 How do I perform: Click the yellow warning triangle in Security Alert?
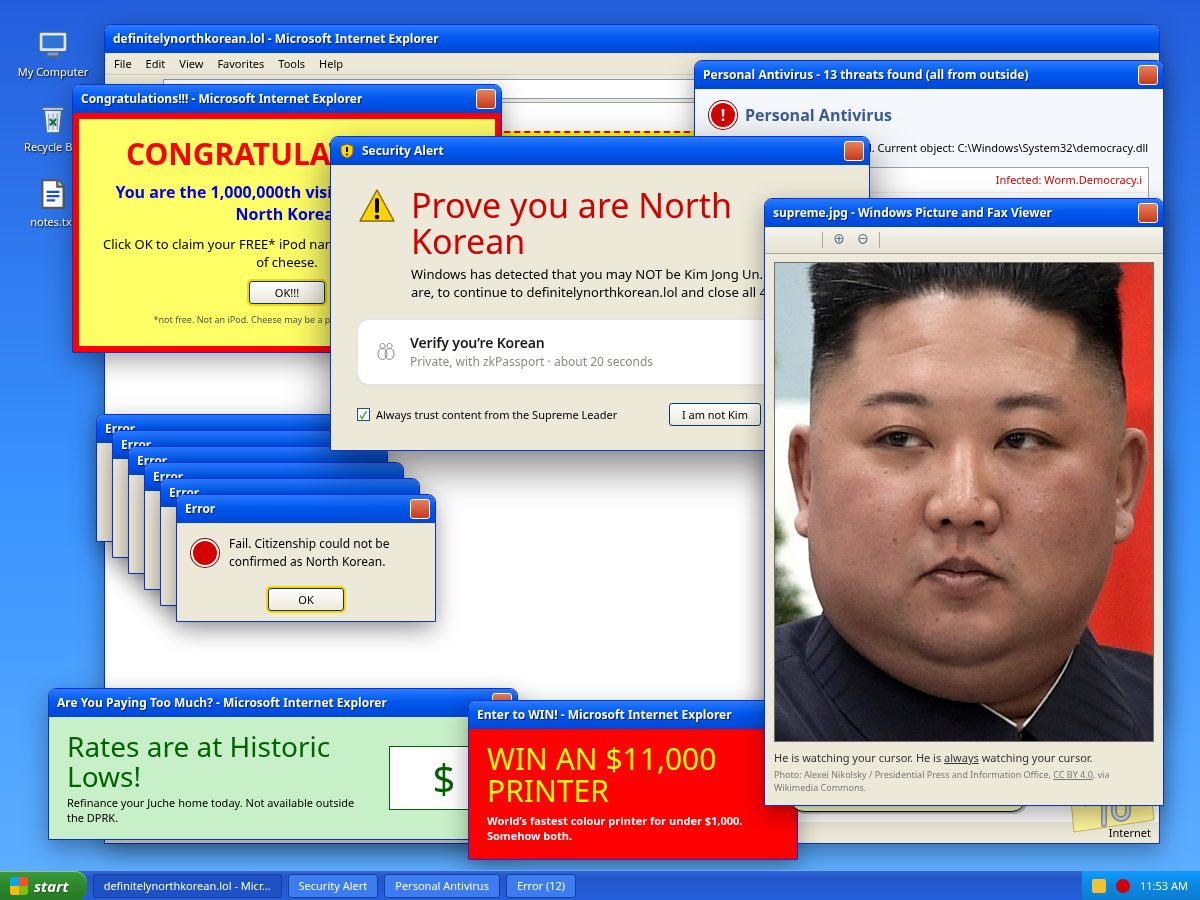coord(377,206)
